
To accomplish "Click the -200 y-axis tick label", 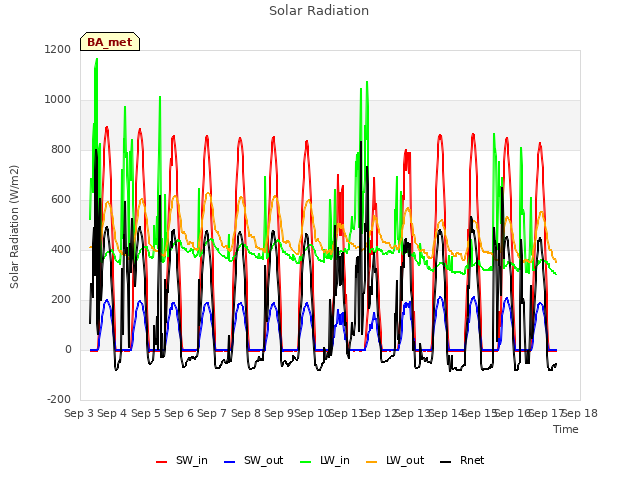I will coord(59,399).
